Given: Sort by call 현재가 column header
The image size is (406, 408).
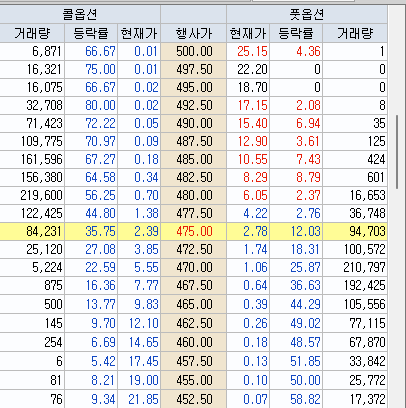Looking at the screenshot, I should 139,33.
